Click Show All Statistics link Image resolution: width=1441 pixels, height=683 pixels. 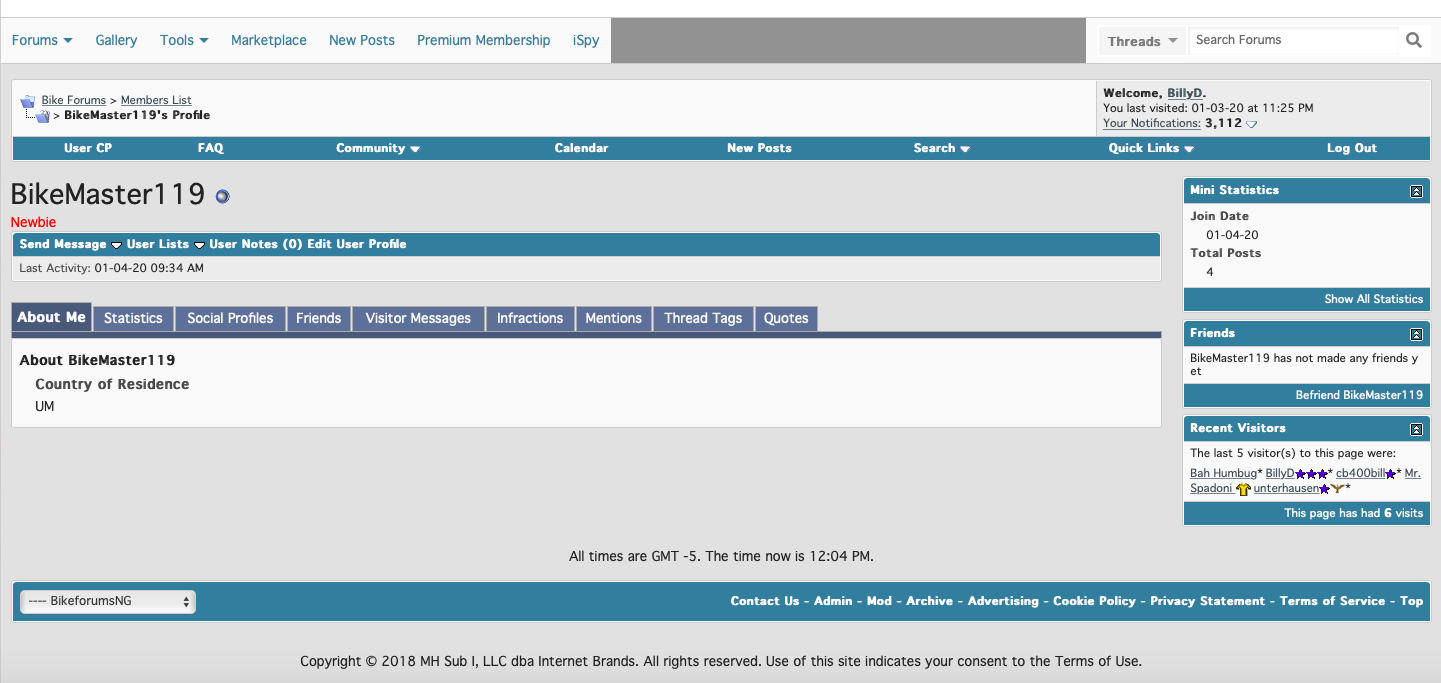coord(1373,299)
